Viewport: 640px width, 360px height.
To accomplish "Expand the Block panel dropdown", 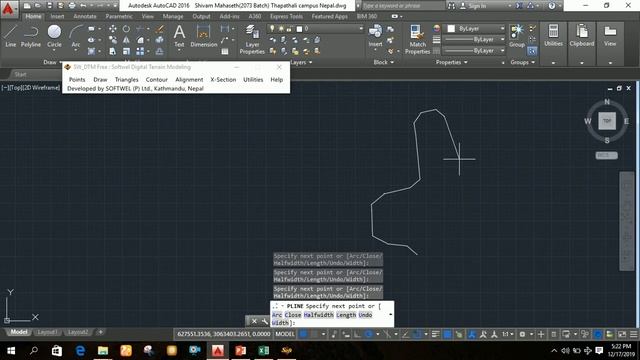I will click(x=383, y=62).
